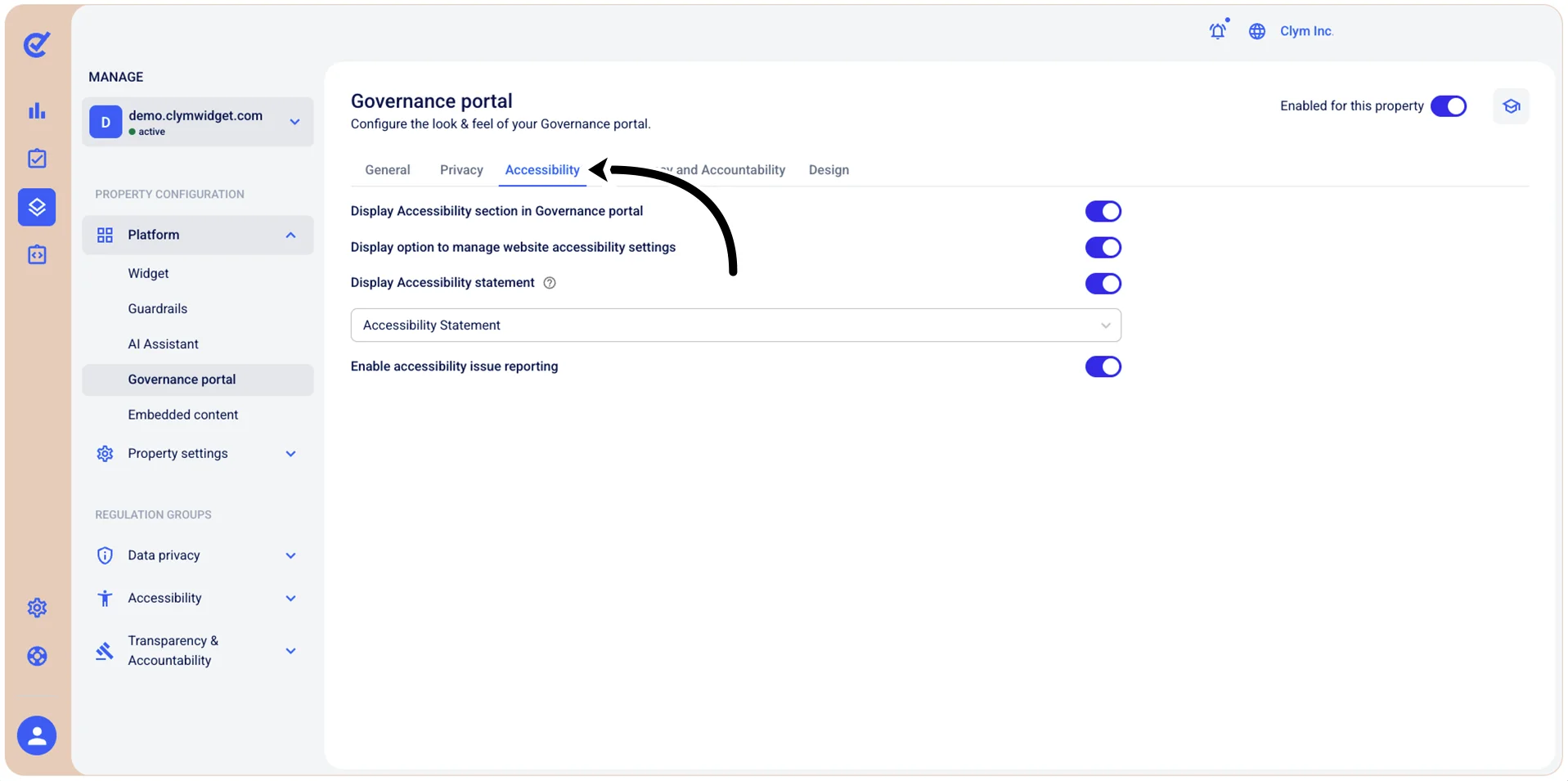Open the checklist tasks sidebar icon

coord(37,159)
